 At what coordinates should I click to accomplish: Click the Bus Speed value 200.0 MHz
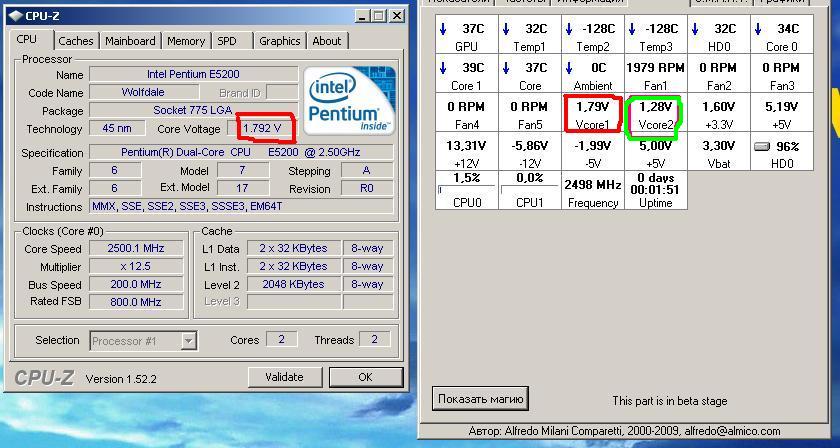point(136,284)
